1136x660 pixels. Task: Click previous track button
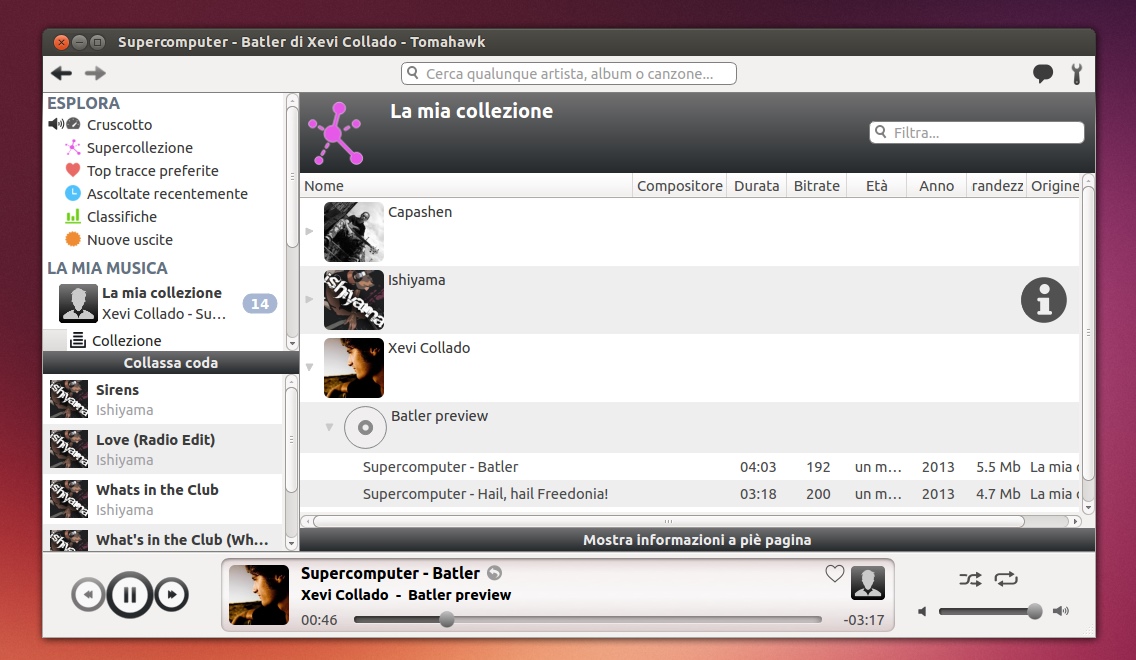(88, 595)
